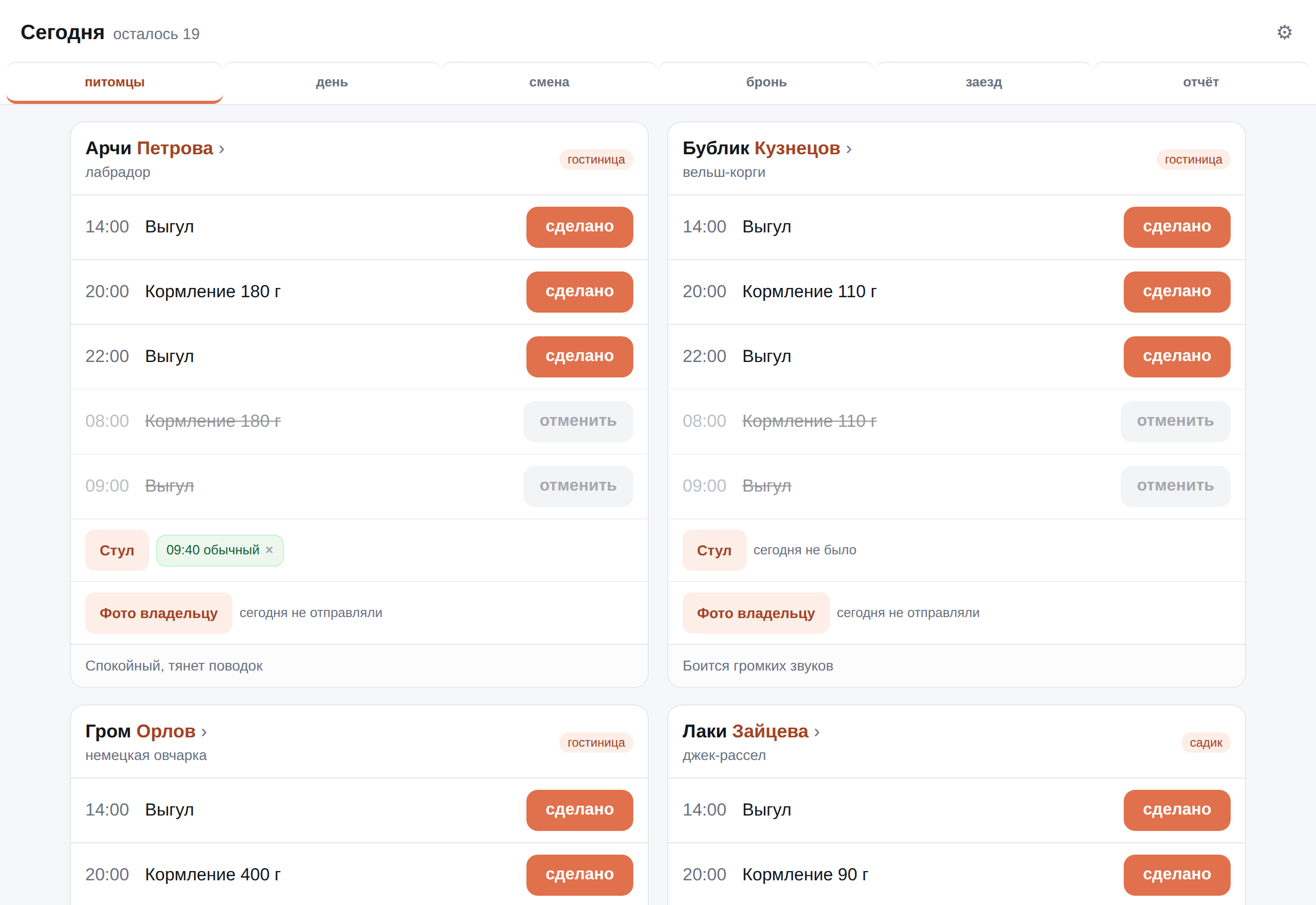Open Арчи Петрова profile chevron

[222, 149]
